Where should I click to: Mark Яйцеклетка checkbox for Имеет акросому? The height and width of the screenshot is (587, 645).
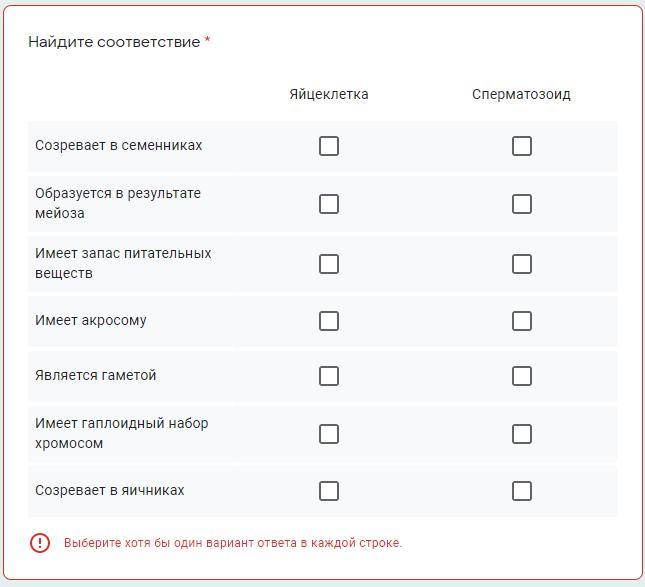(x=329, y=321)
